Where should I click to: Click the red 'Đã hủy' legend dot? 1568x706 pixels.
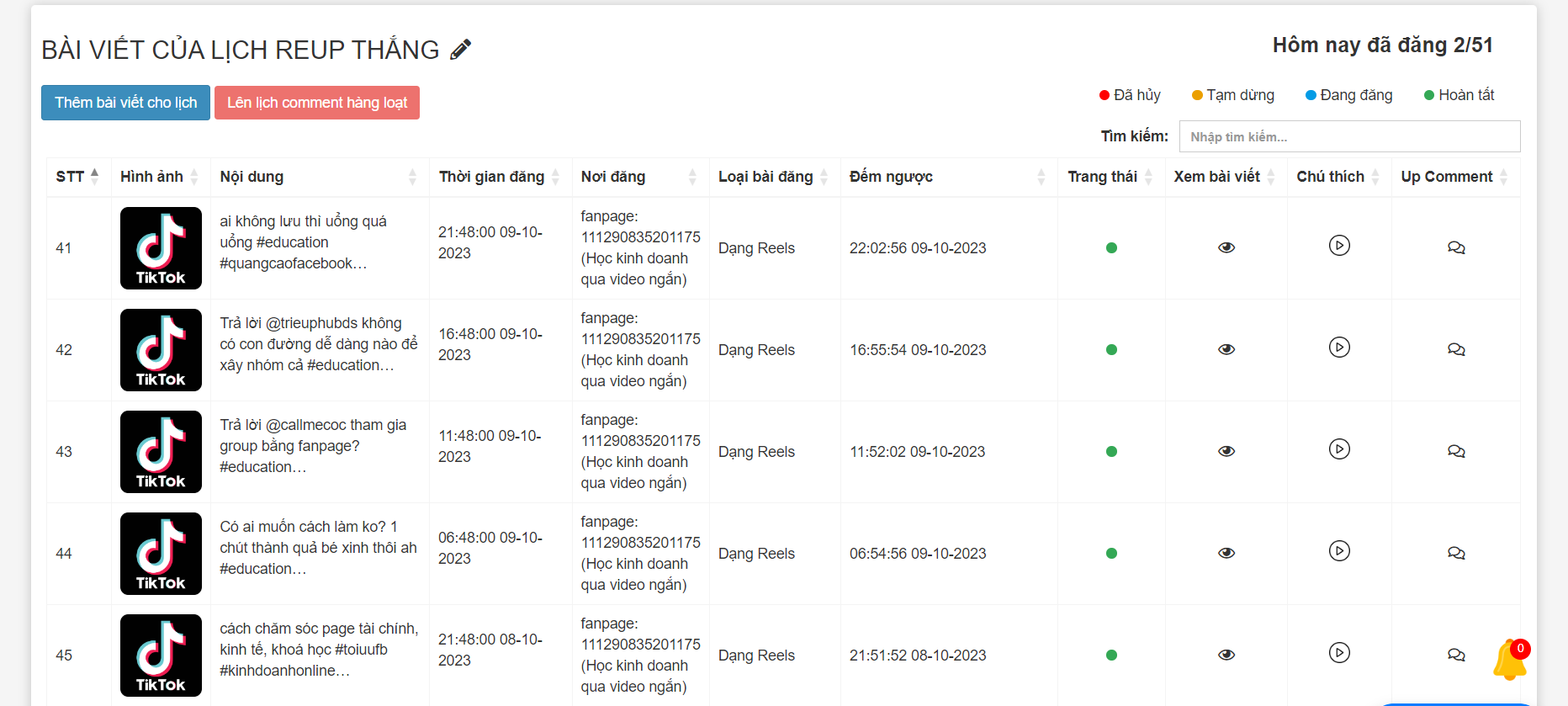[x=1104, y=95]
